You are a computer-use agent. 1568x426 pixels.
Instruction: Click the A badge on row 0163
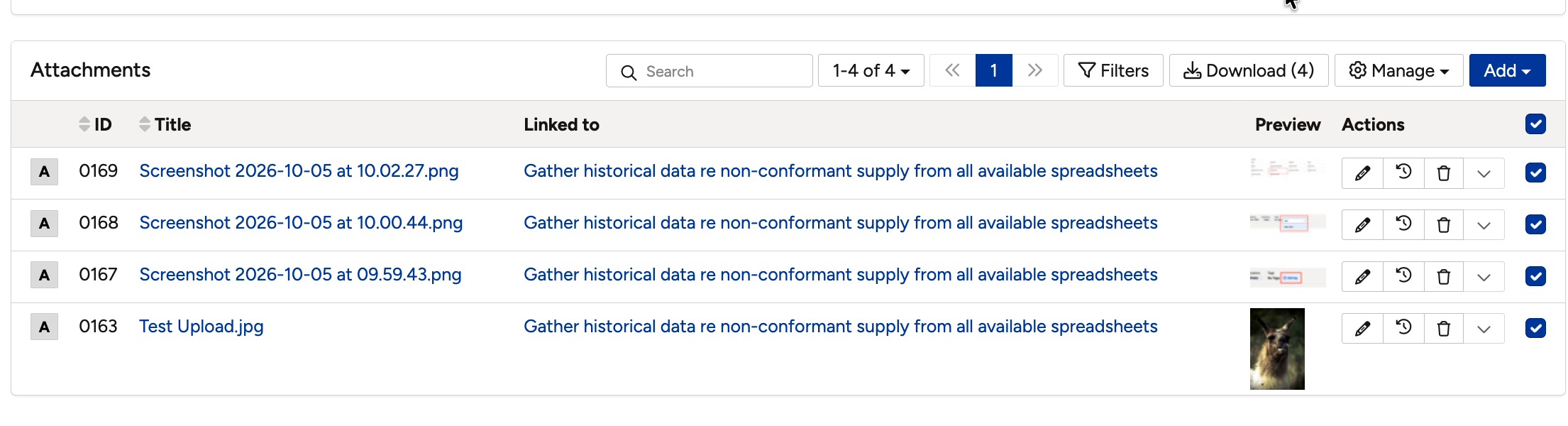pos(44,327)
